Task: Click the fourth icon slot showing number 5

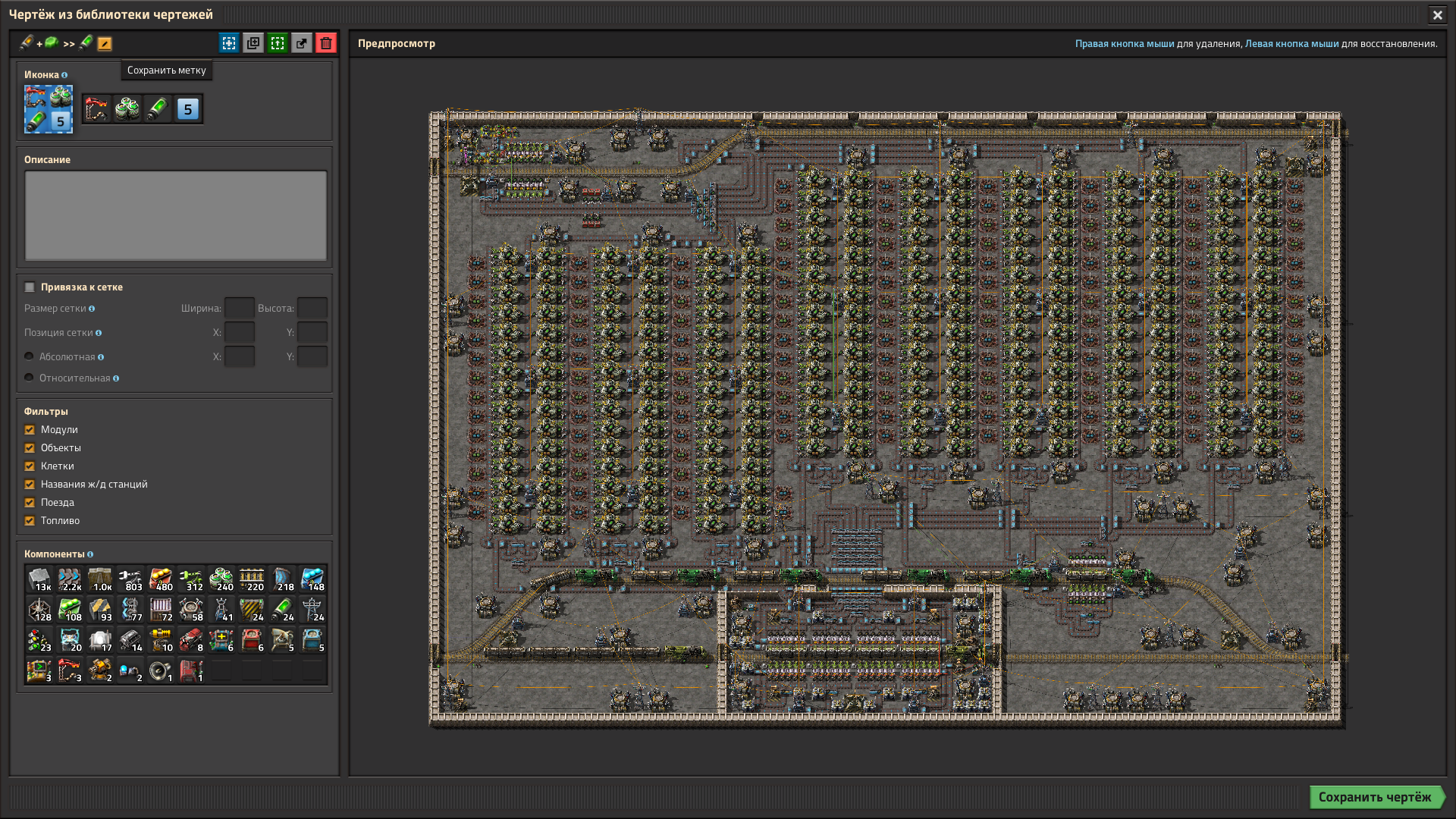Action: (x=188, y=109)
